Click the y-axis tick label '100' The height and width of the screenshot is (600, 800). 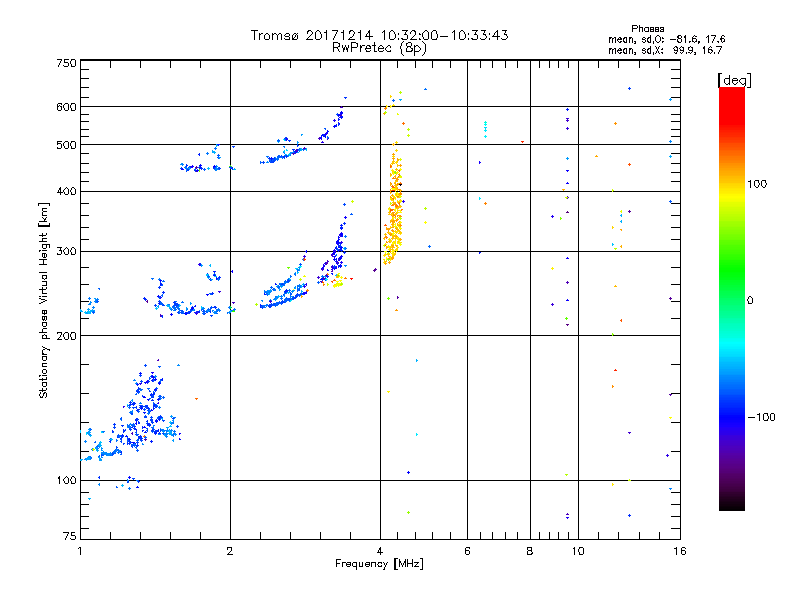click(66, 481)
